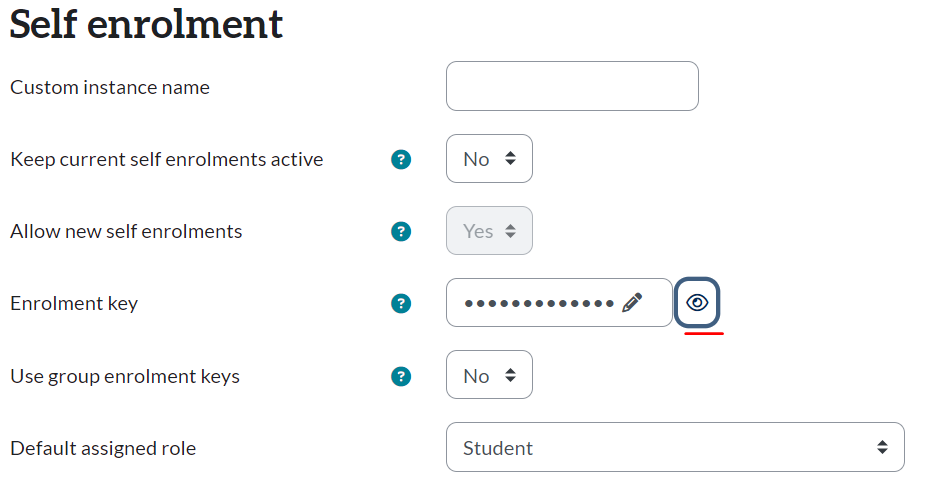Click the Keep current self enrolments active label
This screenshot has width=931, height=487.
pos(167,159)
